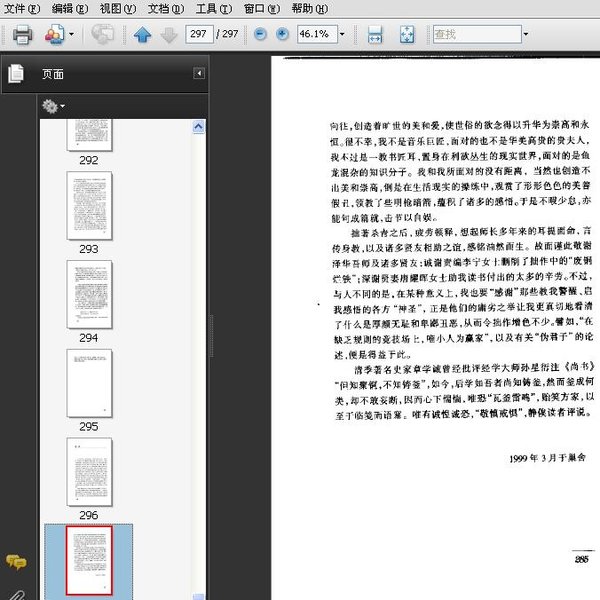Open the 文件 (File) menu
This screenshot has height=600, width=600.
[21, 8]
